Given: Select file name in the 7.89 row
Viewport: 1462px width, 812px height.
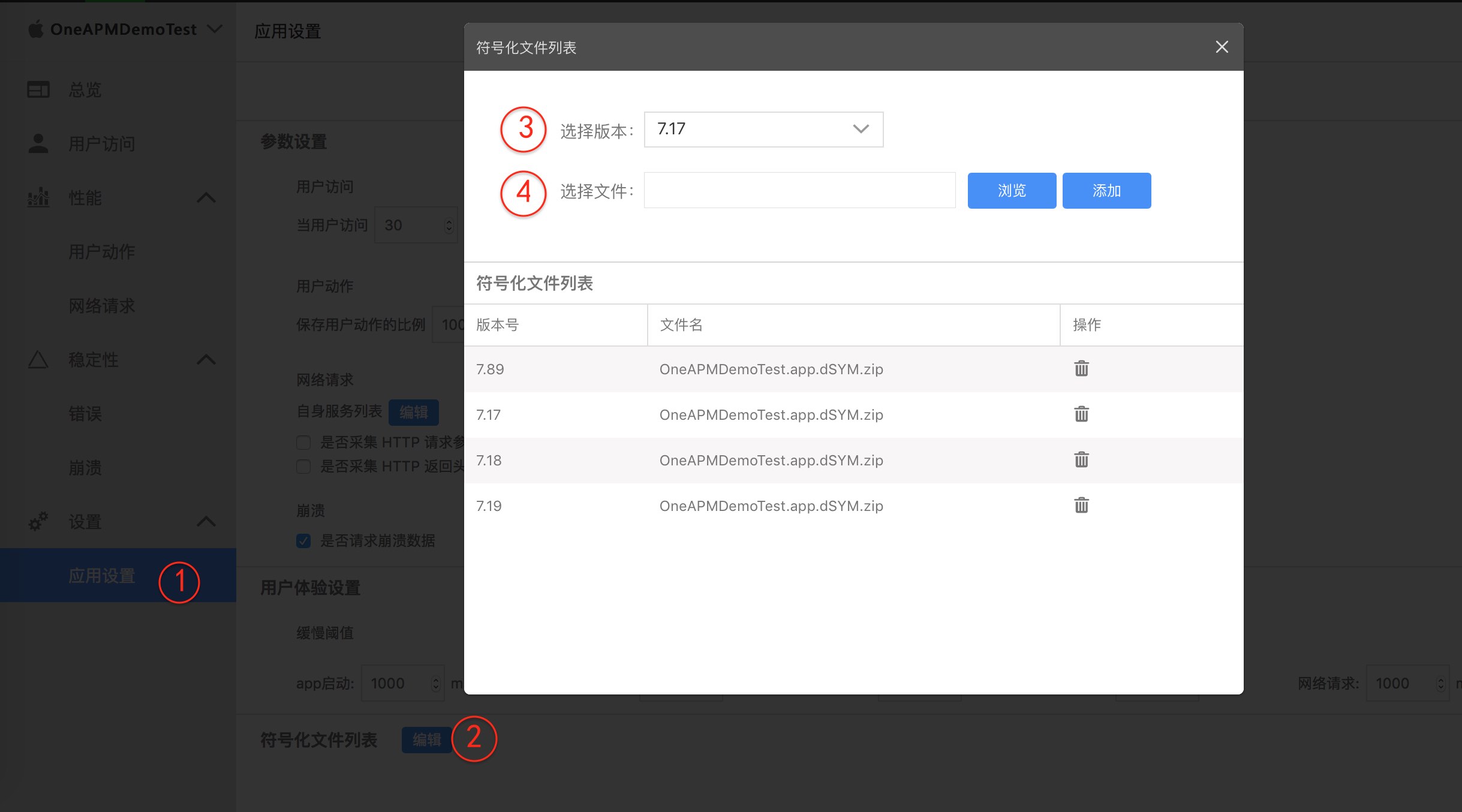Looking at the screenshot, I should pyautogui.click(x=771, y=369).
